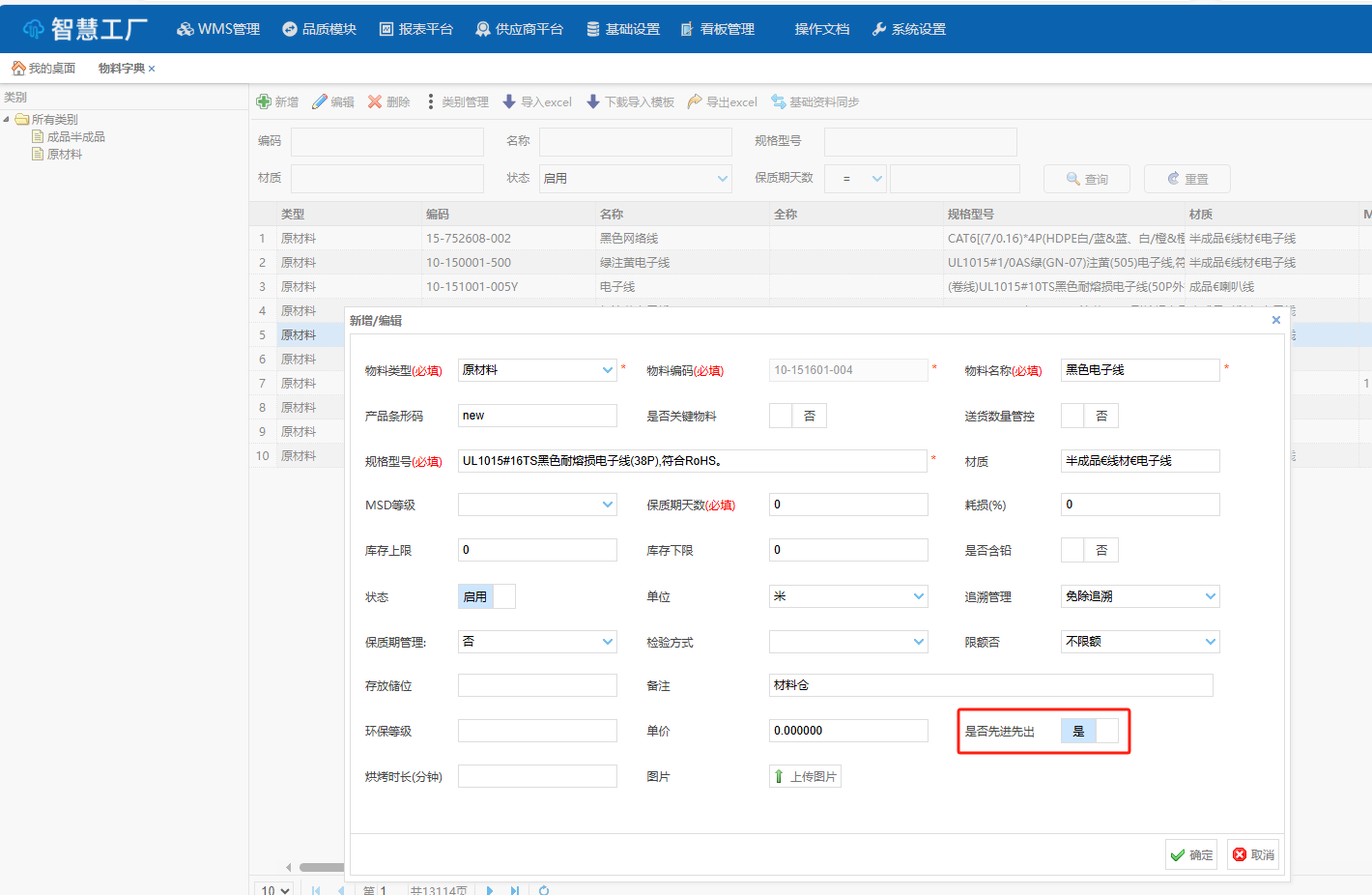Viewport: 1372px width, 895px height.
Task: Click the 确定 confirm button
Action: (1191, 854)
